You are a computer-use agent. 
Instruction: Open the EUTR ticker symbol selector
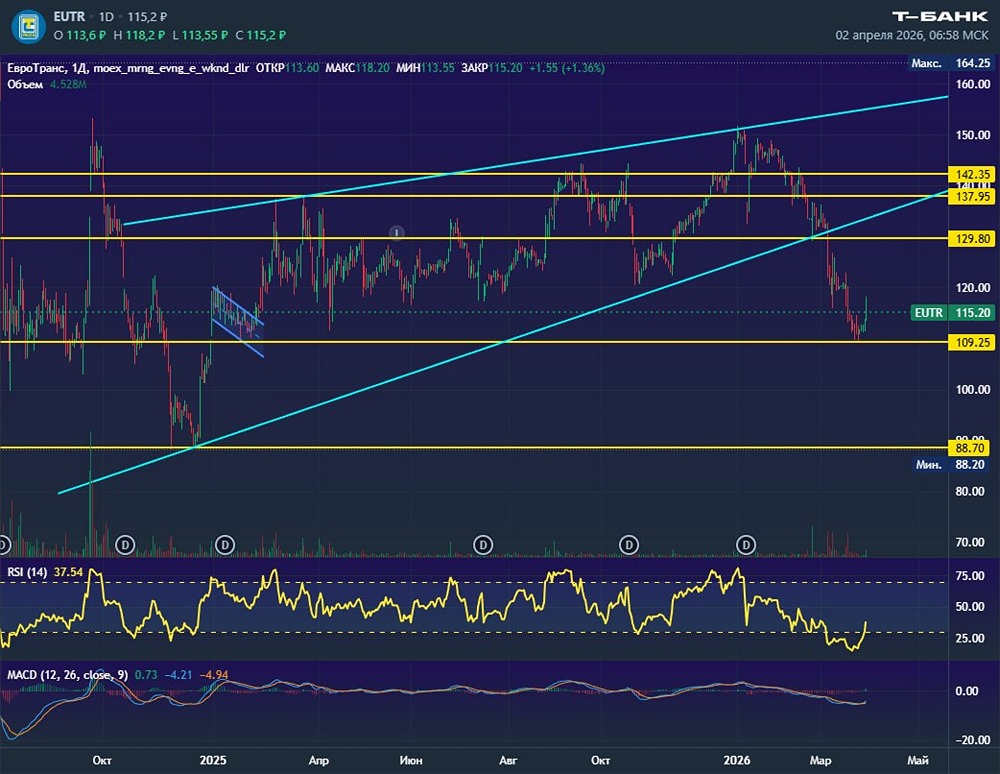[68, 17]
